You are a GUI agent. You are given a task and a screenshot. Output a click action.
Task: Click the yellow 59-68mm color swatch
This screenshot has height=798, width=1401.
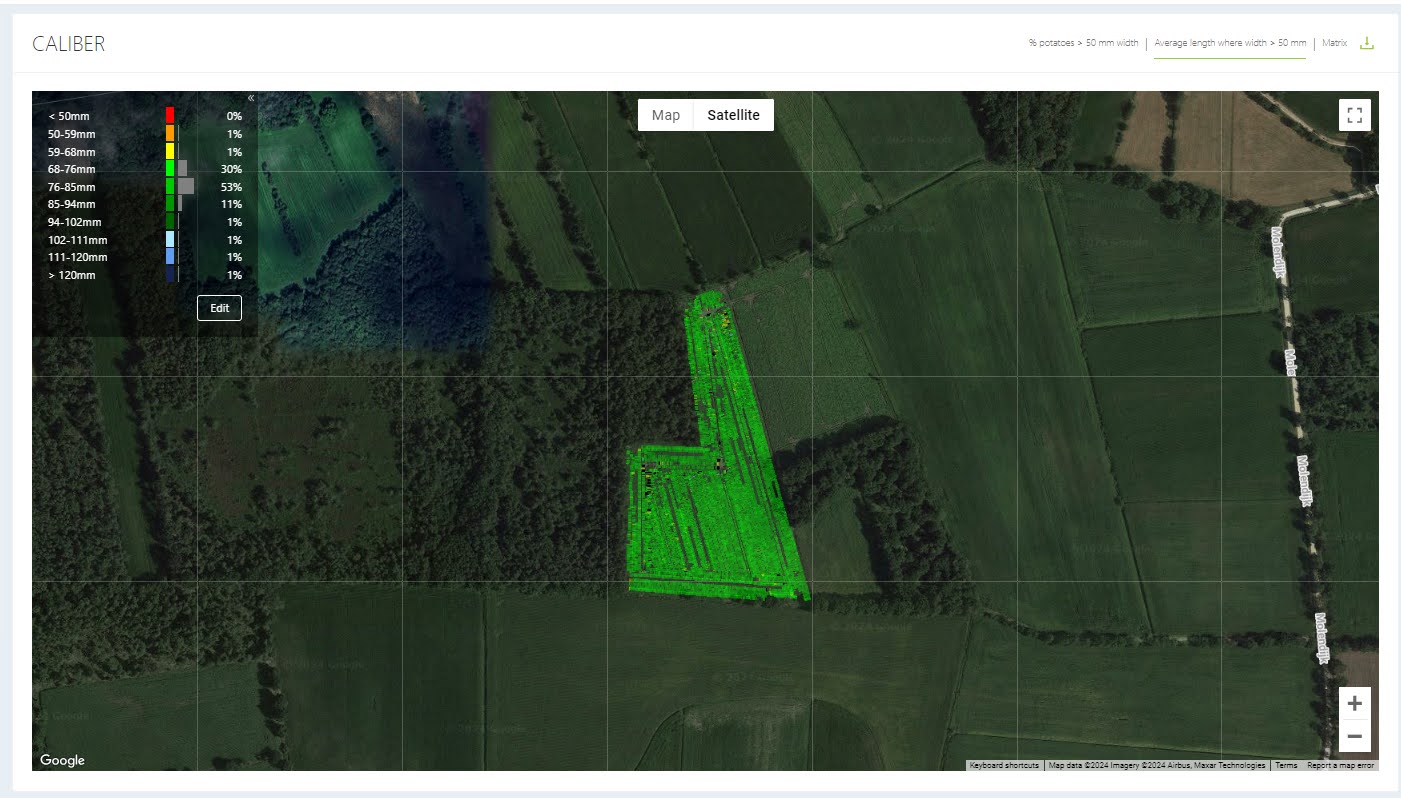[170, 151]
